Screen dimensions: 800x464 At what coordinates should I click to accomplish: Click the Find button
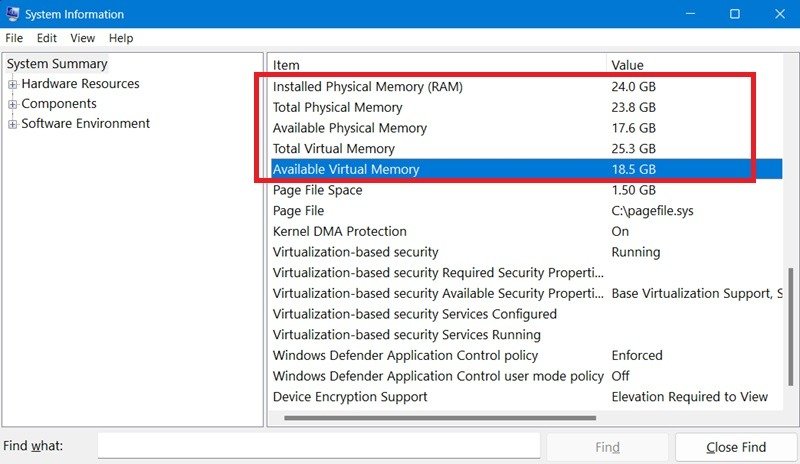(x=607, y=447)
